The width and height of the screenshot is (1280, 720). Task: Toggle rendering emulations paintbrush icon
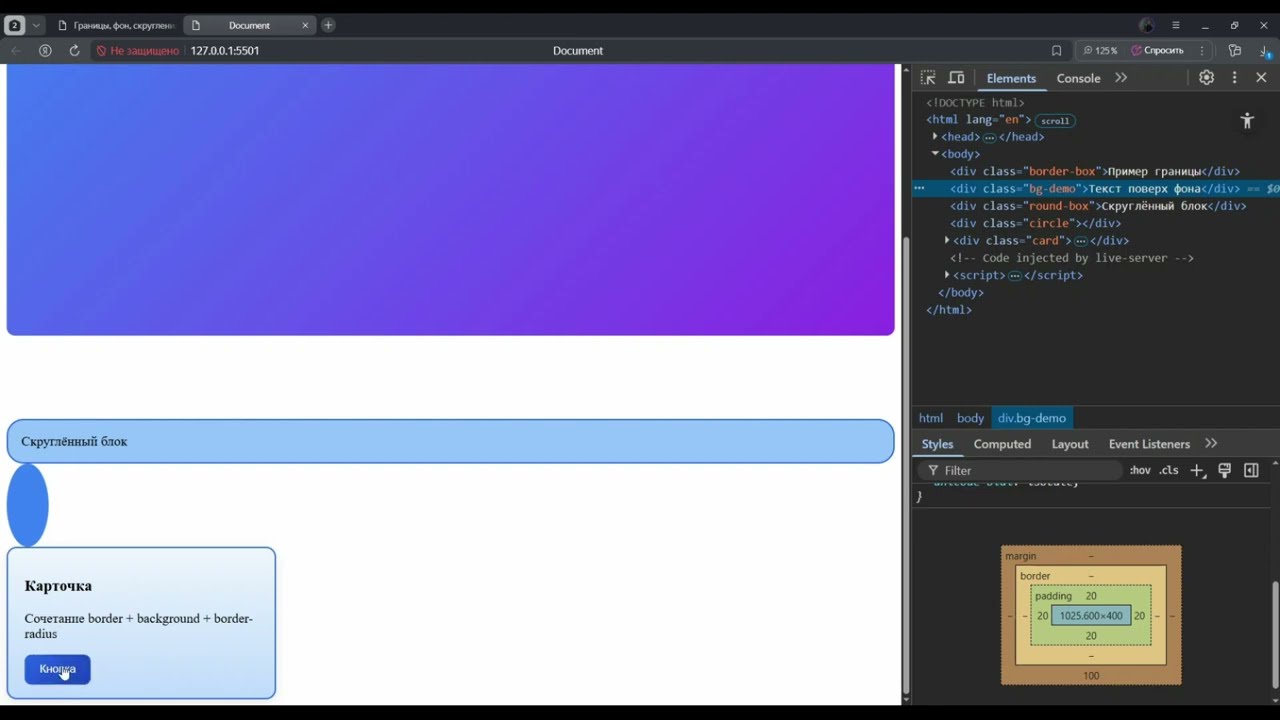point(1224,471)
